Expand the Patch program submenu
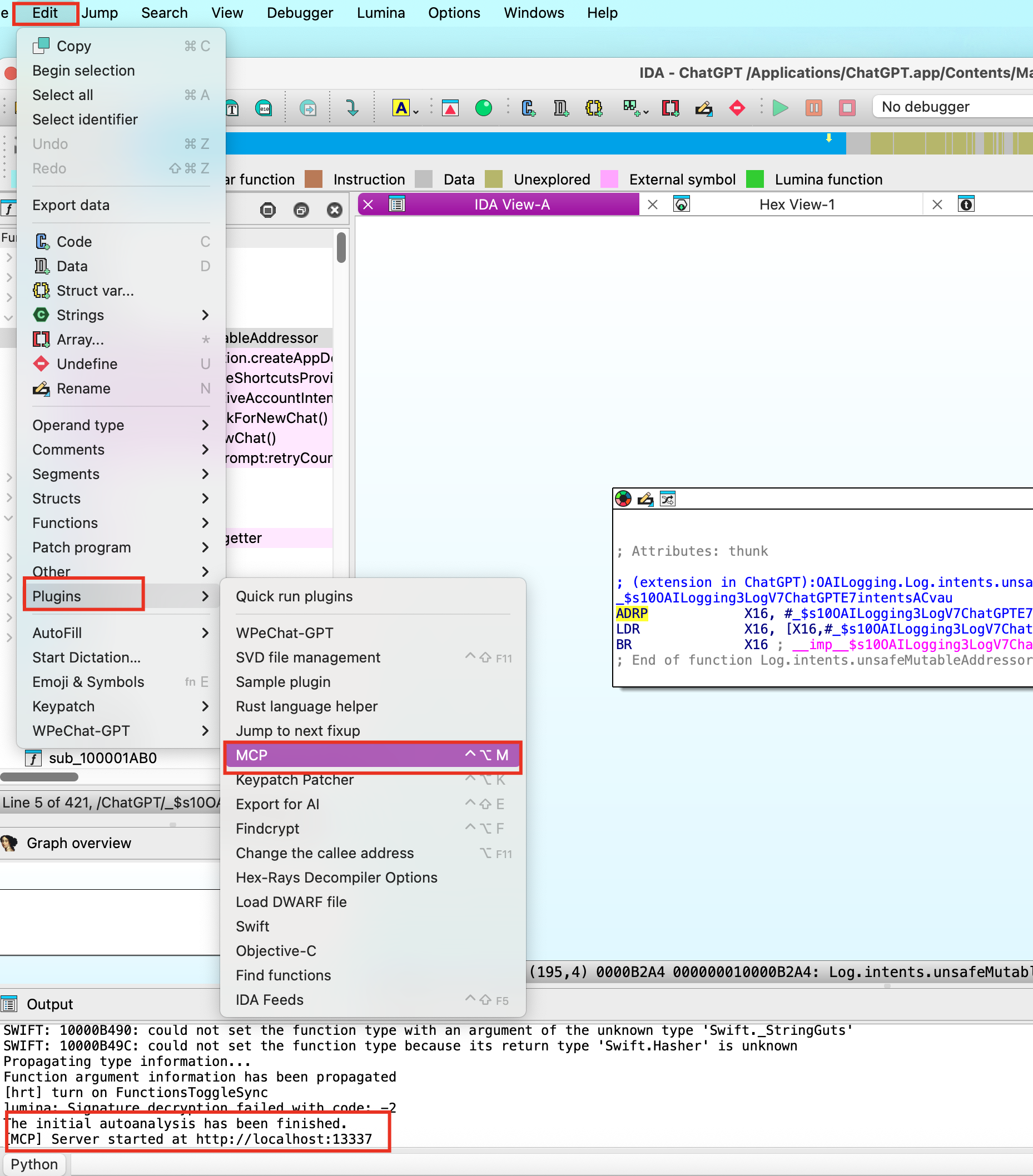Viewport: 1033px width, 1176px height. 205,547
